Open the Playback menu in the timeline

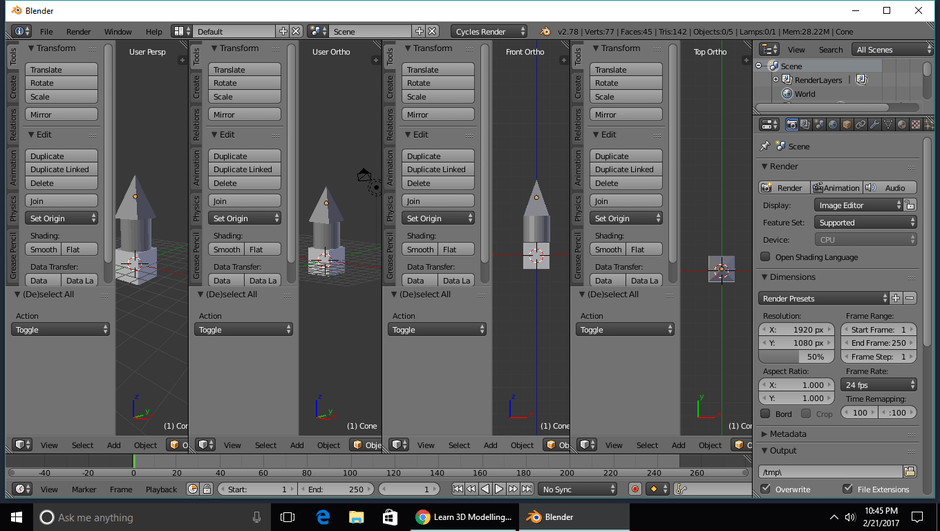161,489
